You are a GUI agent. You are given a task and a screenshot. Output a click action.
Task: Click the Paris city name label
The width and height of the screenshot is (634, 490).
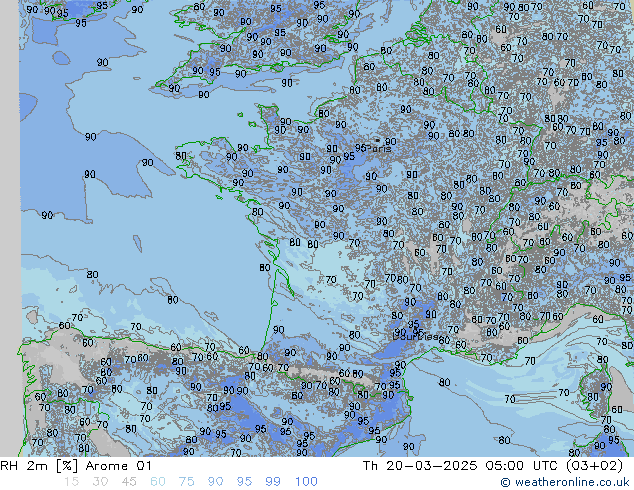pyautogui.click(x=380, y=148)
